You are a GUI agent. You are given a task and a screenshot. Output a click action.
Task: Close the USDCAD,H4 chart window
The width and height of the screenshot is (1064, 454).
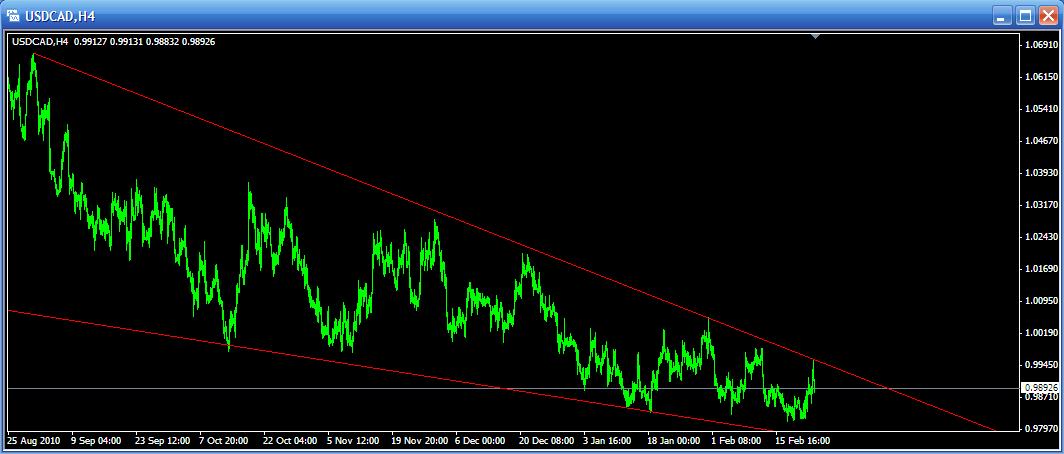1047,16
